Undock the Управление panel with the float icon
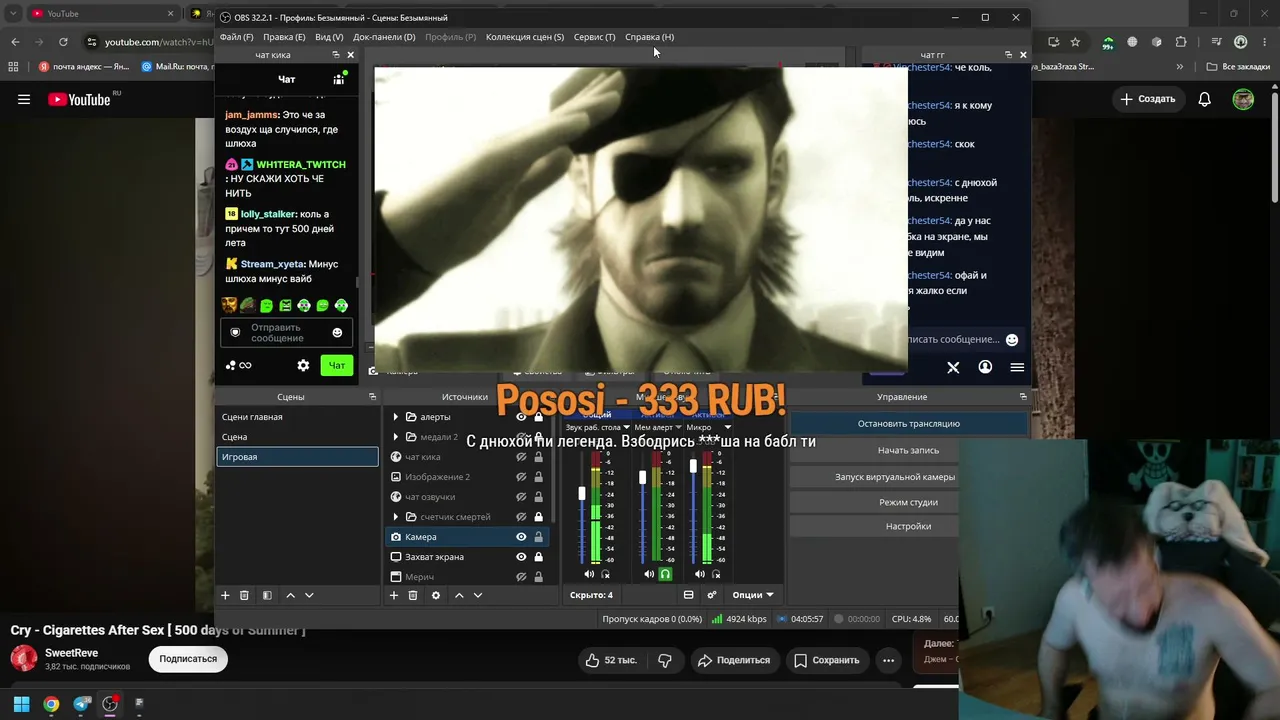 (x=1022, y=397)
